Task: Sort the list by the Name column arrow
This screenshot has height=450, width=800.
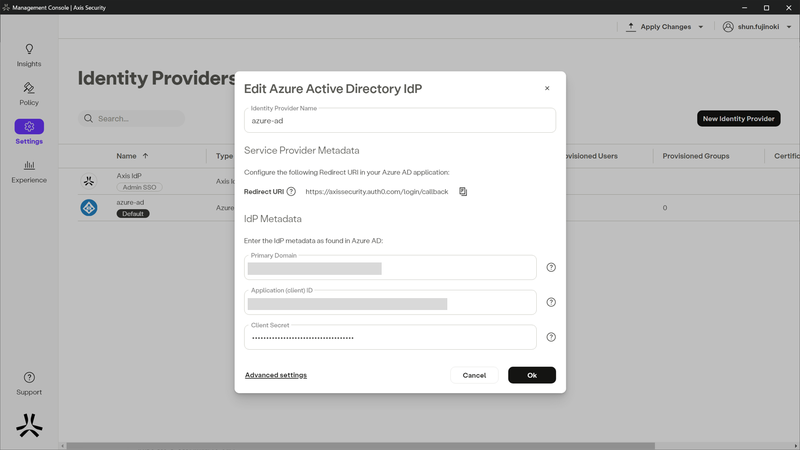Action: (x=145, y=156)
